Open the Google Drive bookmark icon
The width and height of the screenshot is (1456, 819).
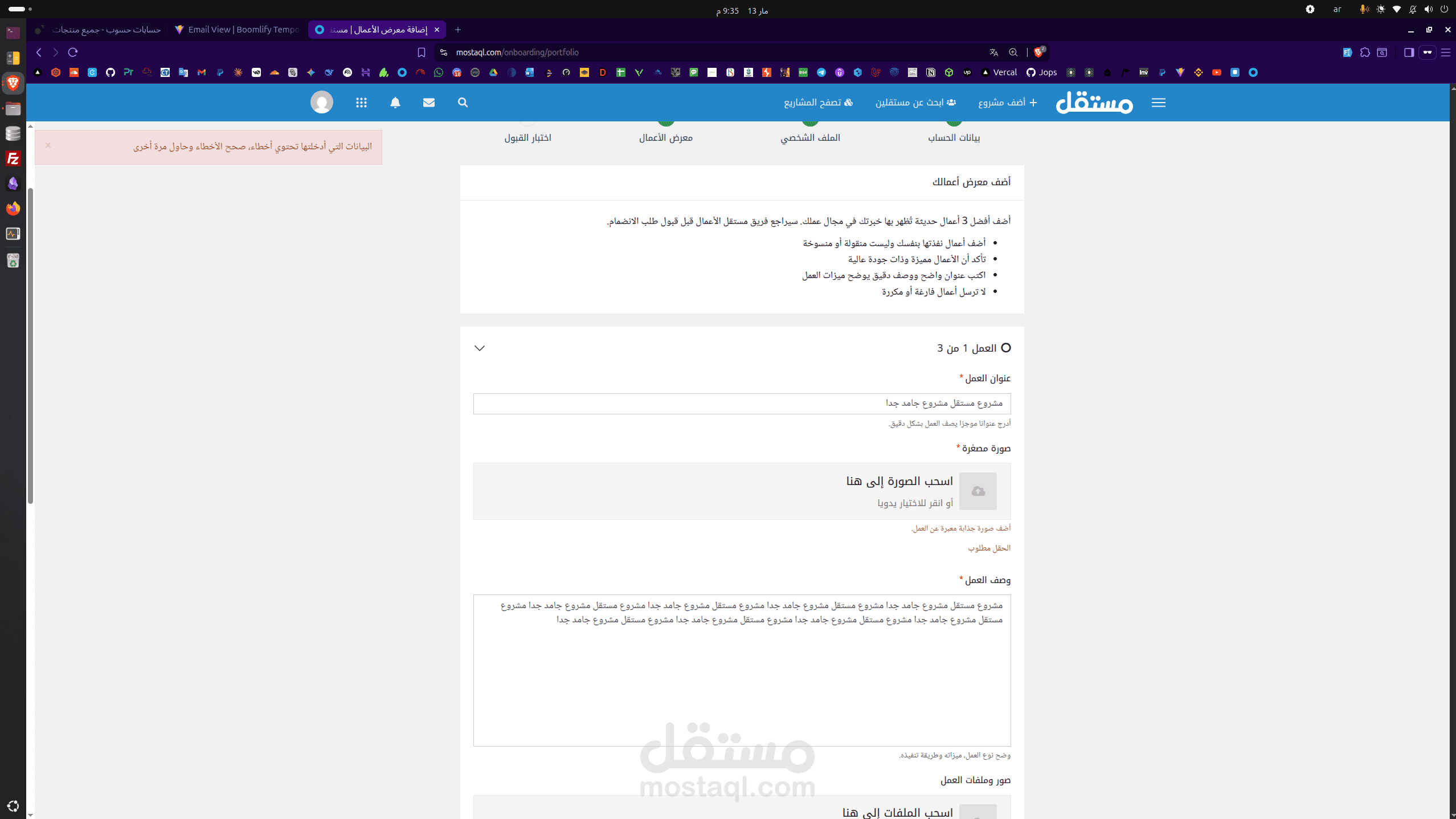pos(493,72)
